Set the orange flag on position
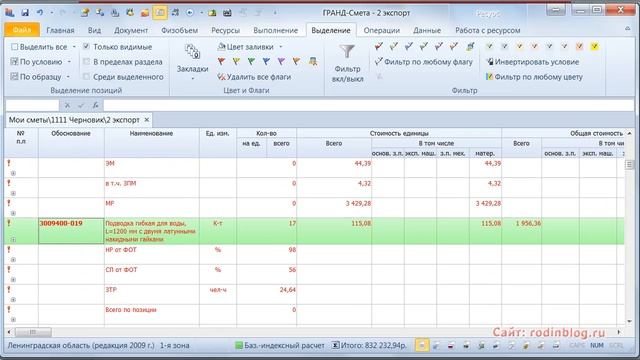 297,62
